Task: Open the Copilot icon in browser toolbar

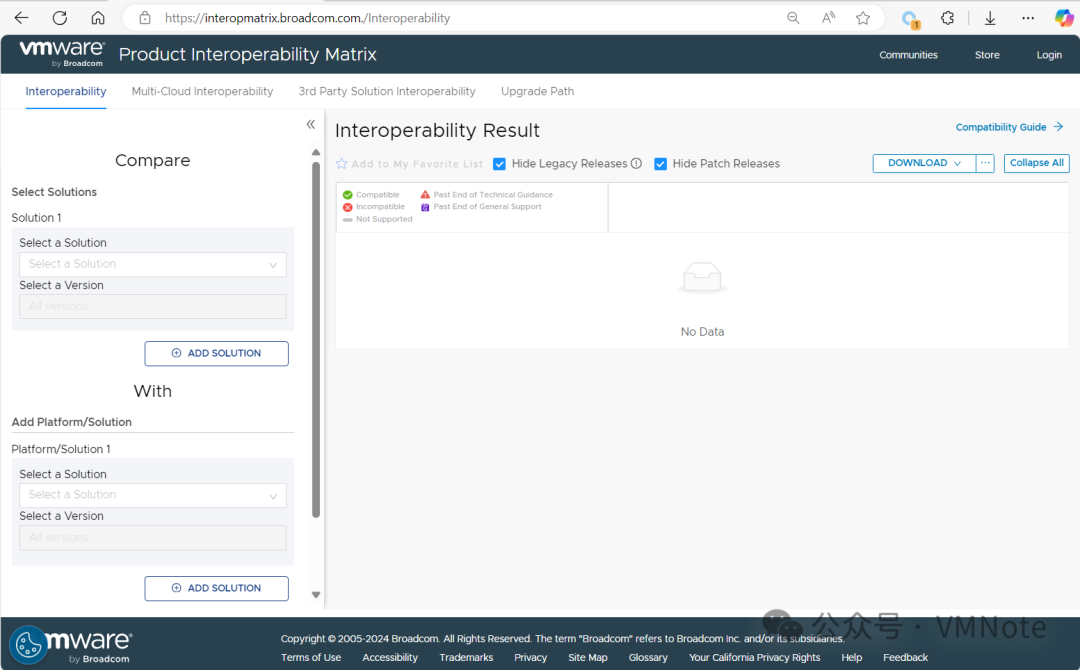Action: point(1064,18)
